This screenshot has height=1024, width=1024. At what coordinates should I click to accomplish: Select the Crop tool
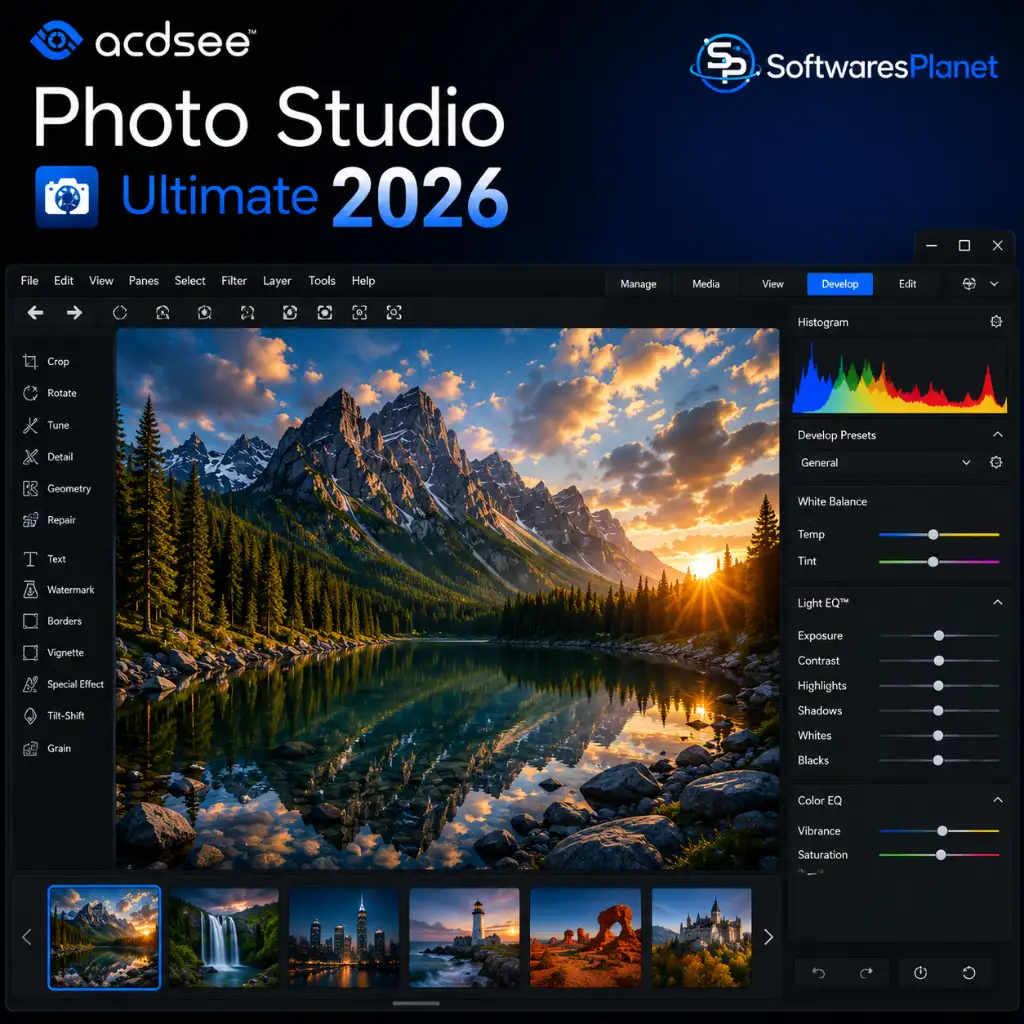point(46,361)
